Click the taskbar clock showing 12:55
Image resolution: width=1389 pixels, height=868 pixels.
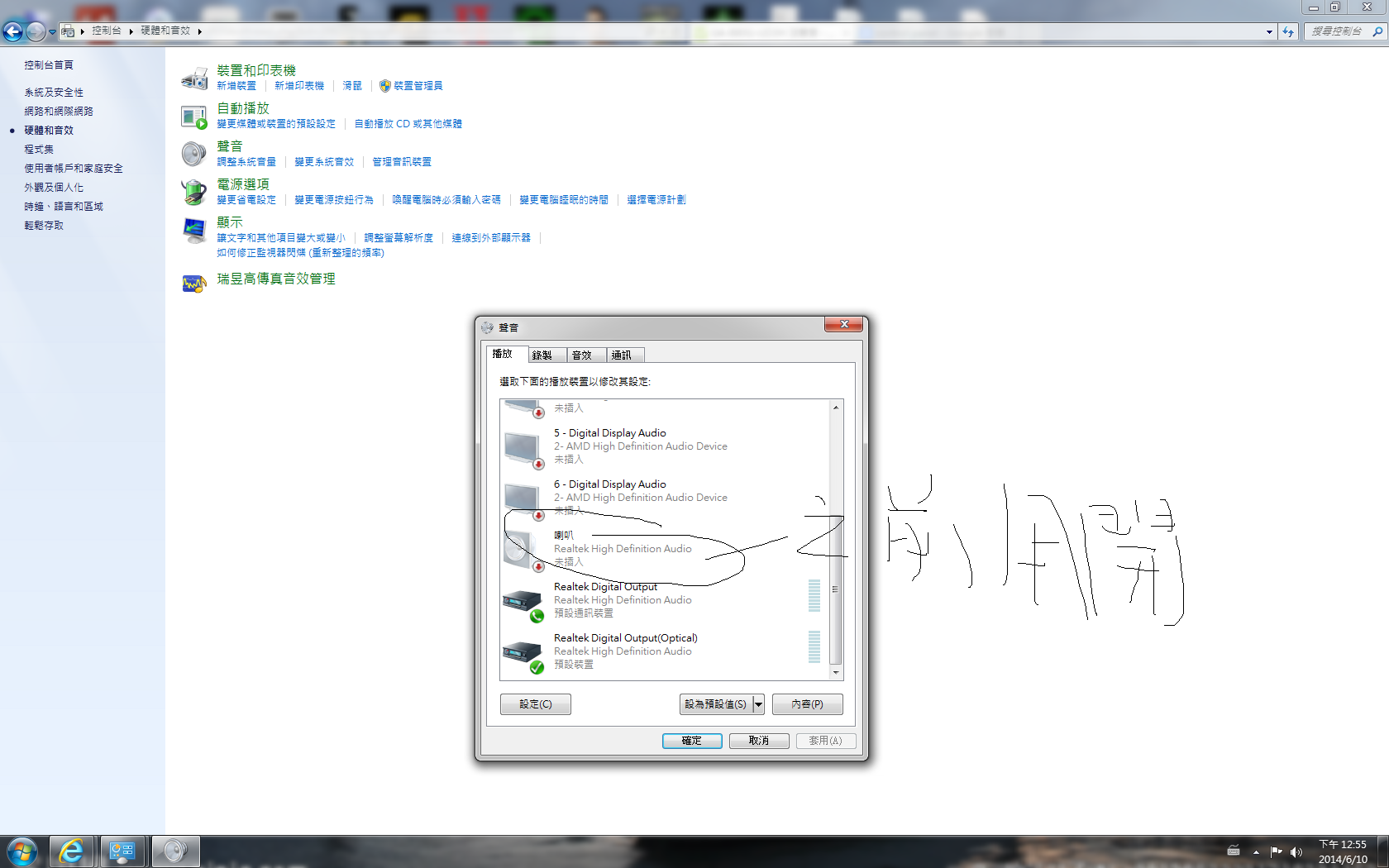tap(1343, 851)
